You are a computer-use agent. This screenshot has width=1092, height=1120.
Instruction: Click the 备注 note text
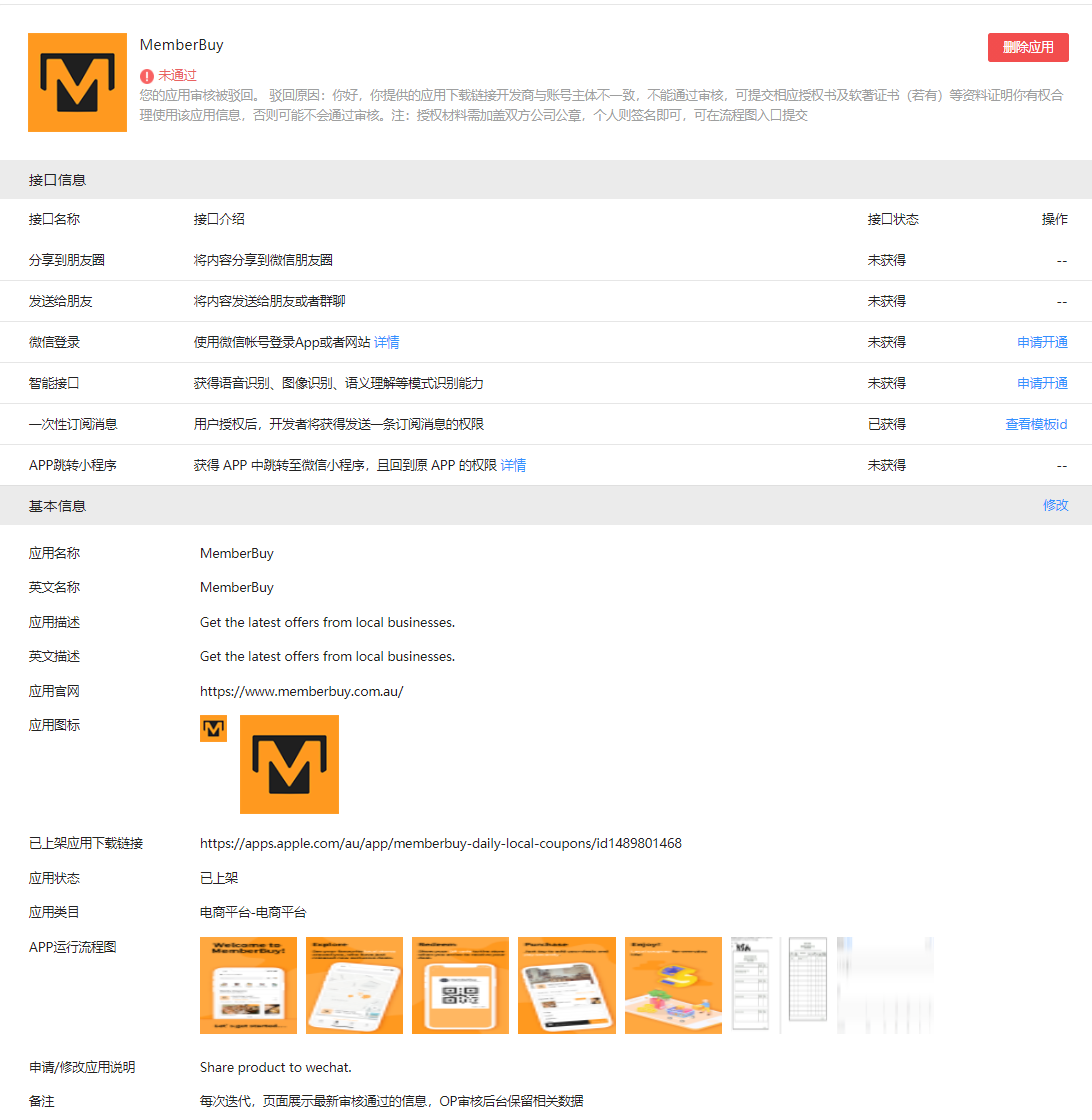pyautogui.click(x=391, y=1101)
